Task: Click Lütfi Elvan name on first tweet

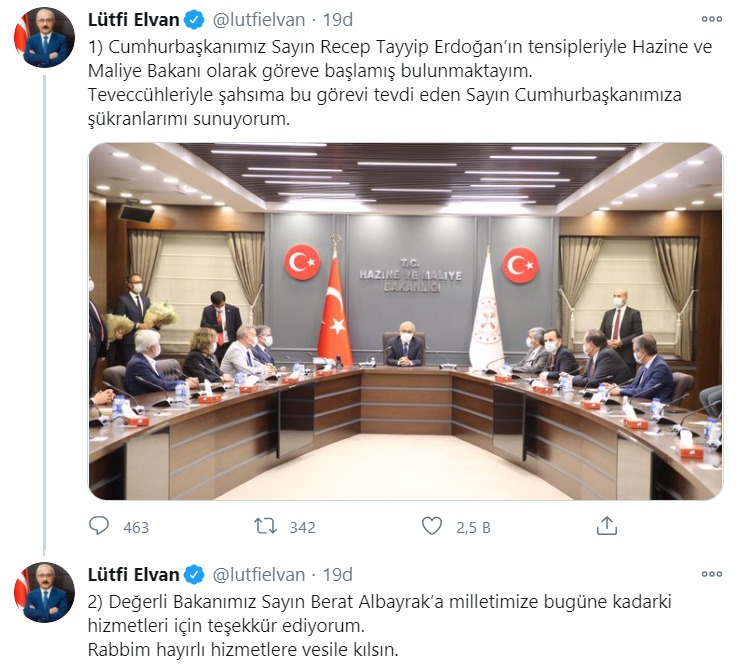Action: pos(134,20)
